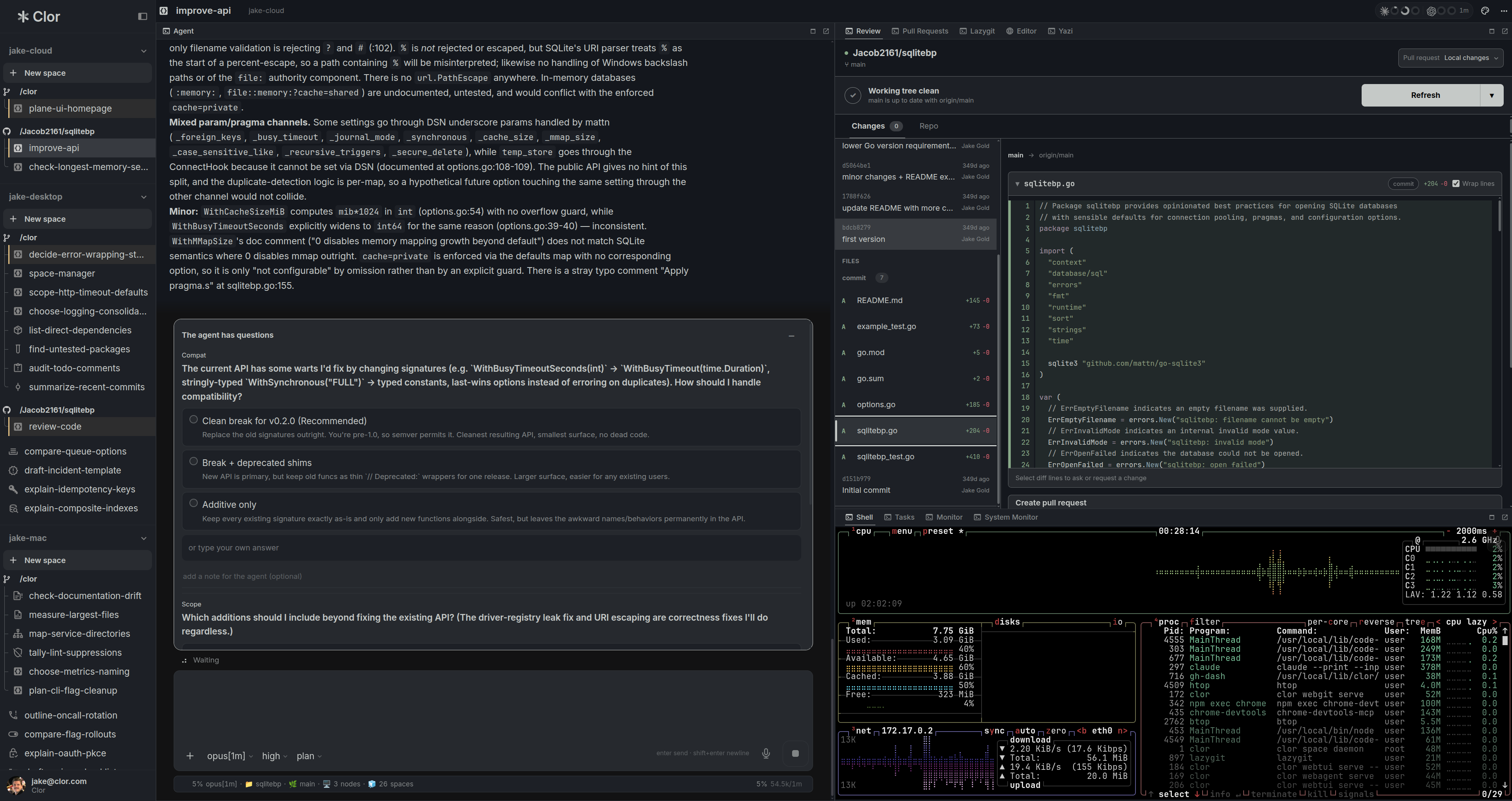The height and width of the screenshot is (801, 1512).
Task: Minimize the agent questions card
Action: (x=791, y=336)
